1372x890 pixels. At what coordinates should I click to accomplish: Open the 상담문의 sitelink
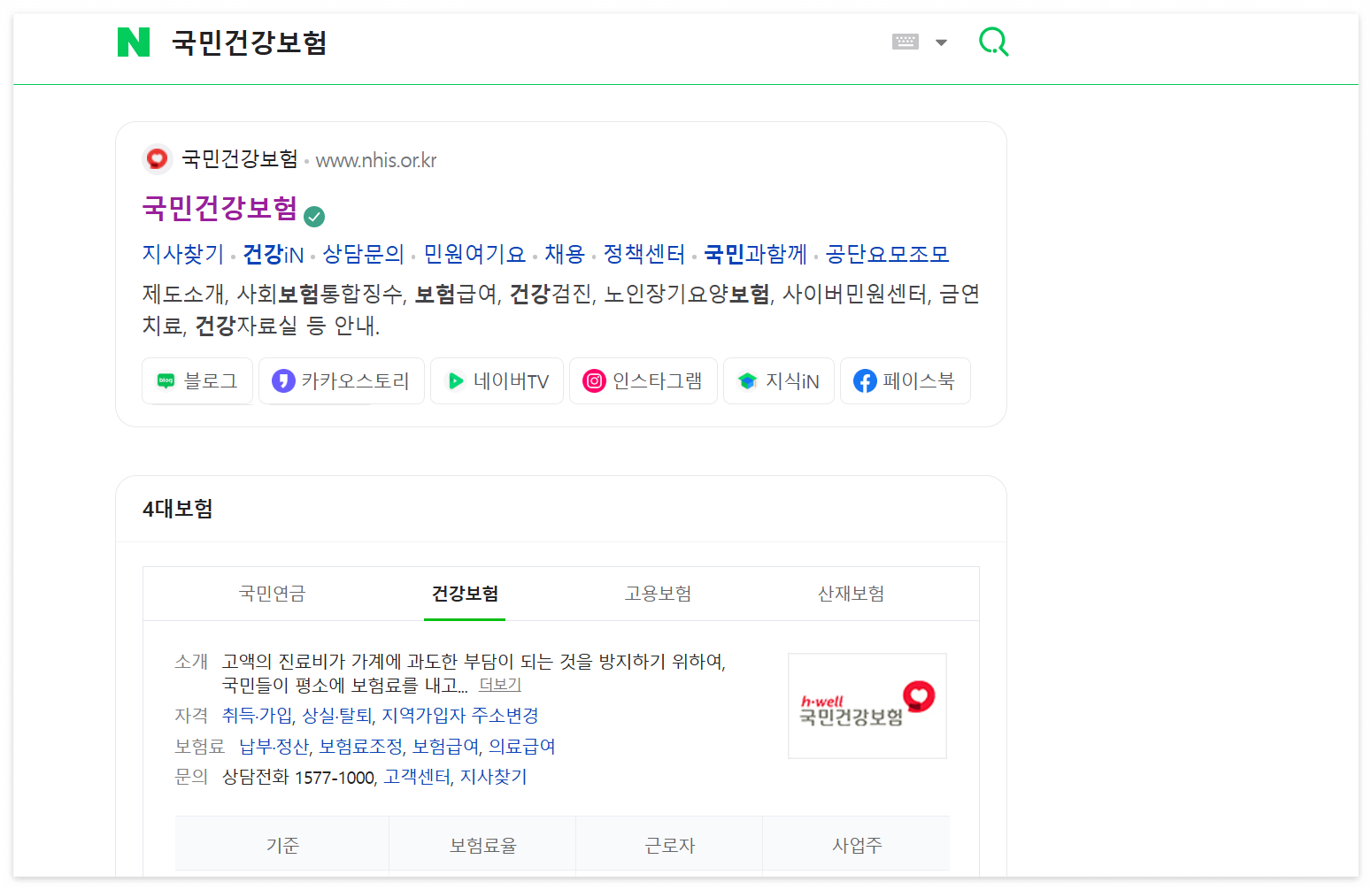(363, 254)
